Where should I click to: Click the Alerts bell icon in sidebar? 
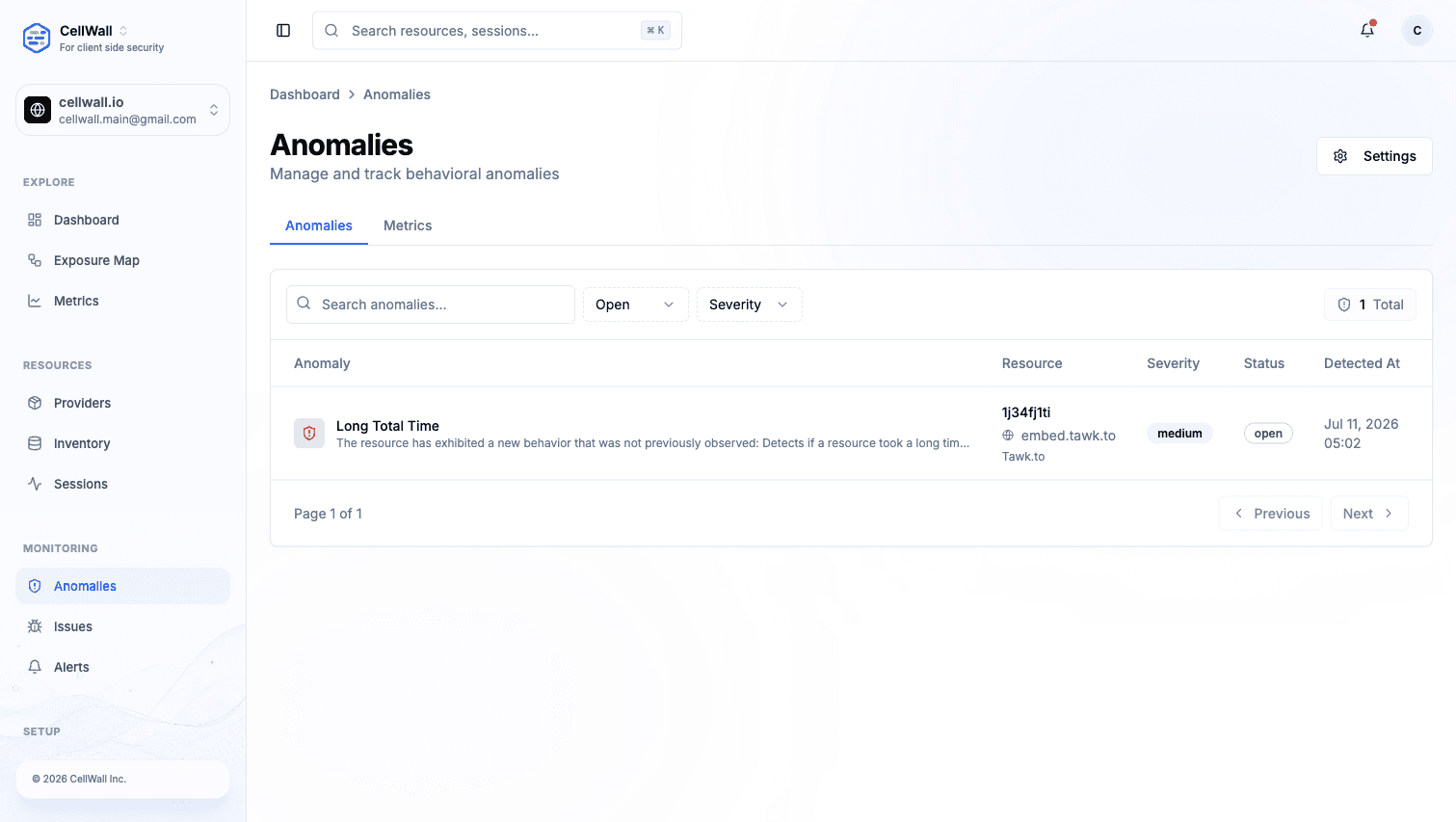tap(35, 667)
